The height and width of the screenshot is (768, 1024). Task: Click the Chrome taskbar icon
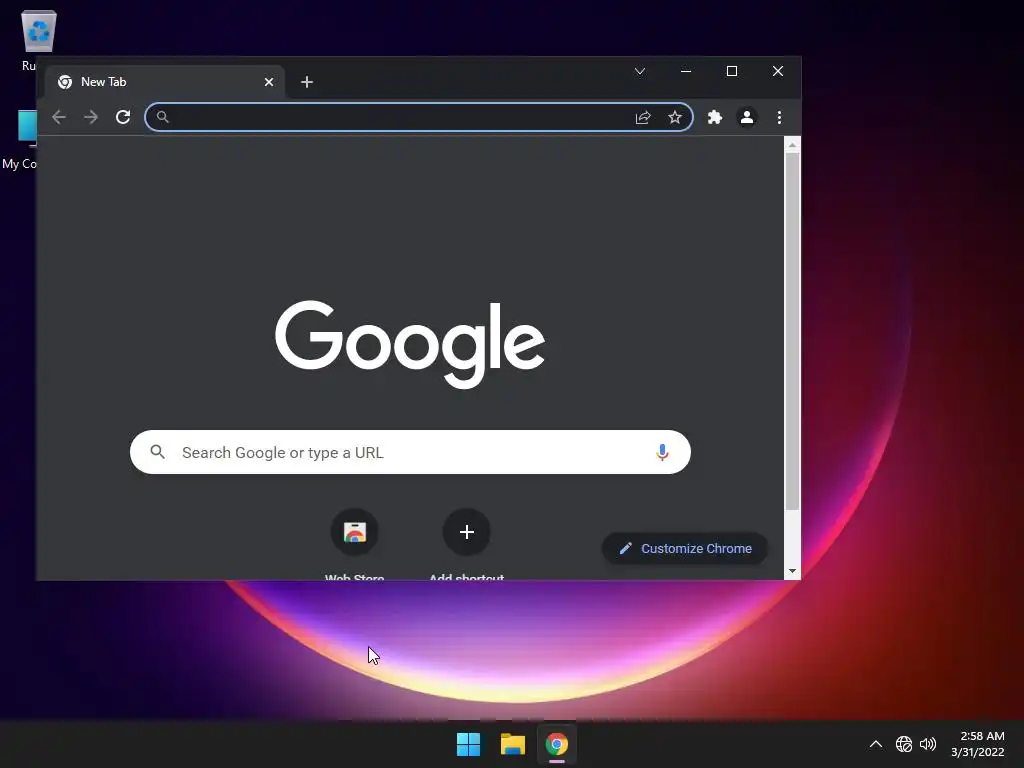[557, 744]
